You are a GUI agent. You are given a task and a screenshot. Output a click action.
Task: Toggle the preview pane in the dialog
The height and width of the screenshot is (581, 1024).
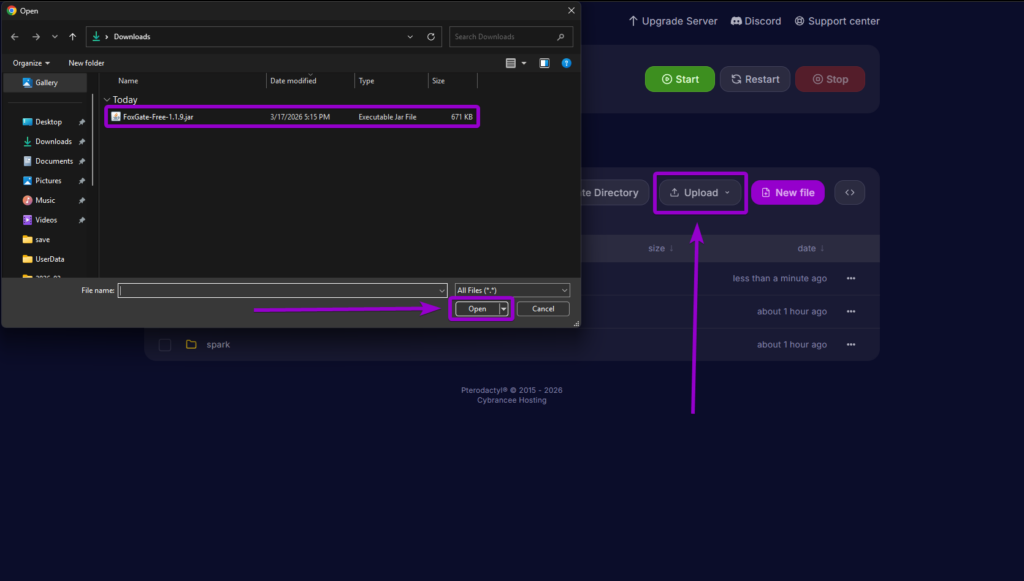544,62
